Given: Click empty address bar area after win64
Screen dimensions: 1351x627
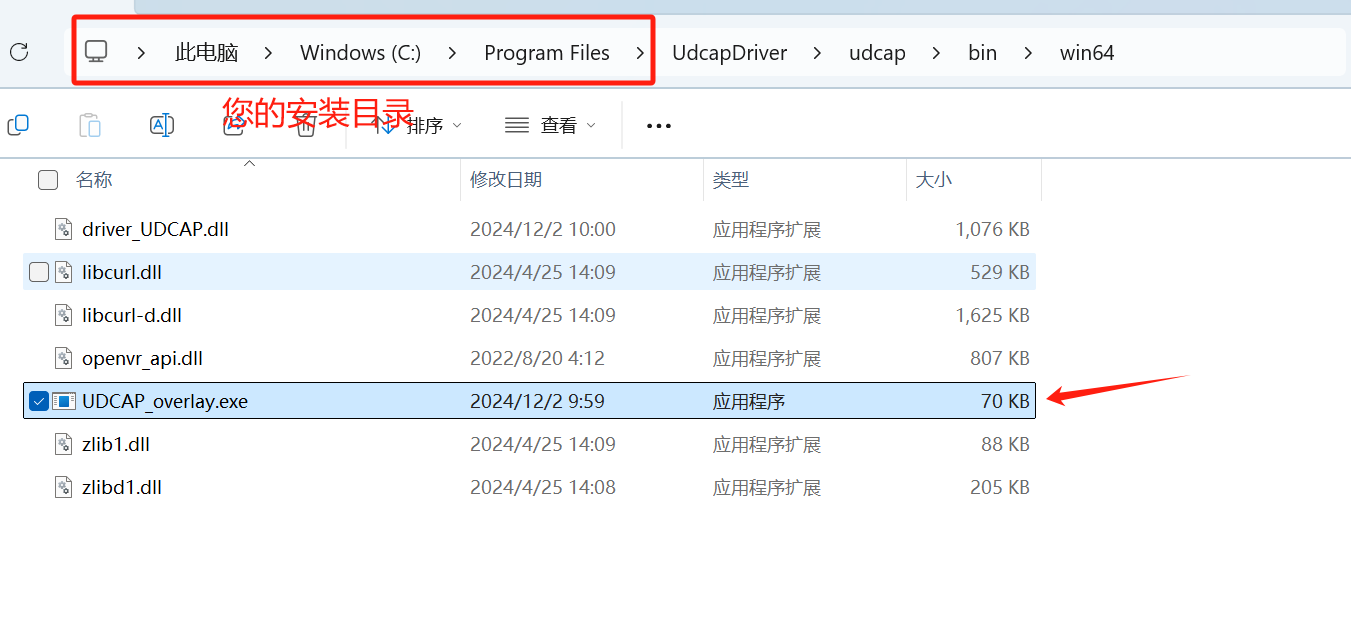Looking at the screenshot, I should pos(1230,53).
